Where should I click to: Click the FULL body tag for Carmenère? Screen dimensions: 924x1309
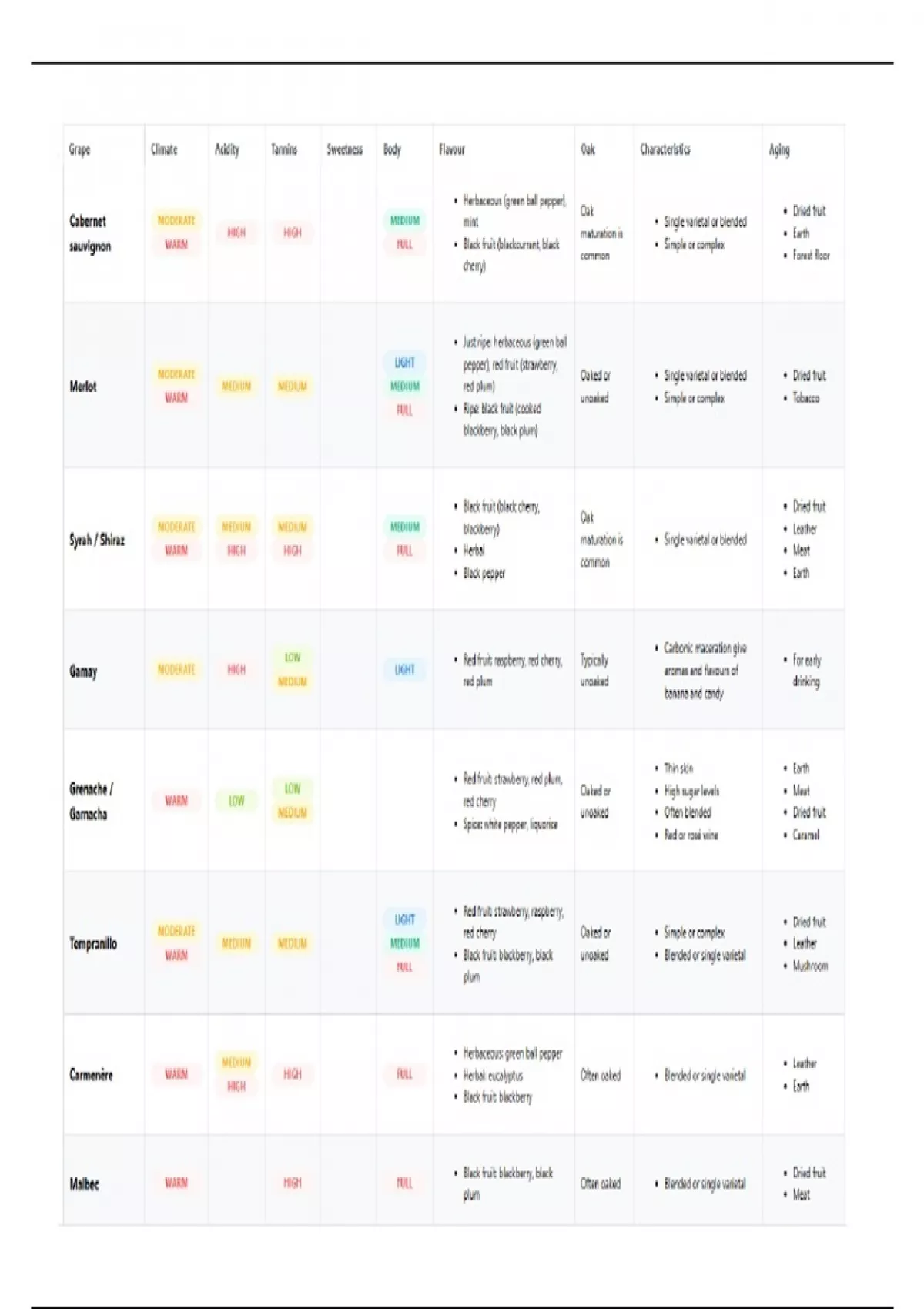pyautogui.click(x=404, y=1074)
